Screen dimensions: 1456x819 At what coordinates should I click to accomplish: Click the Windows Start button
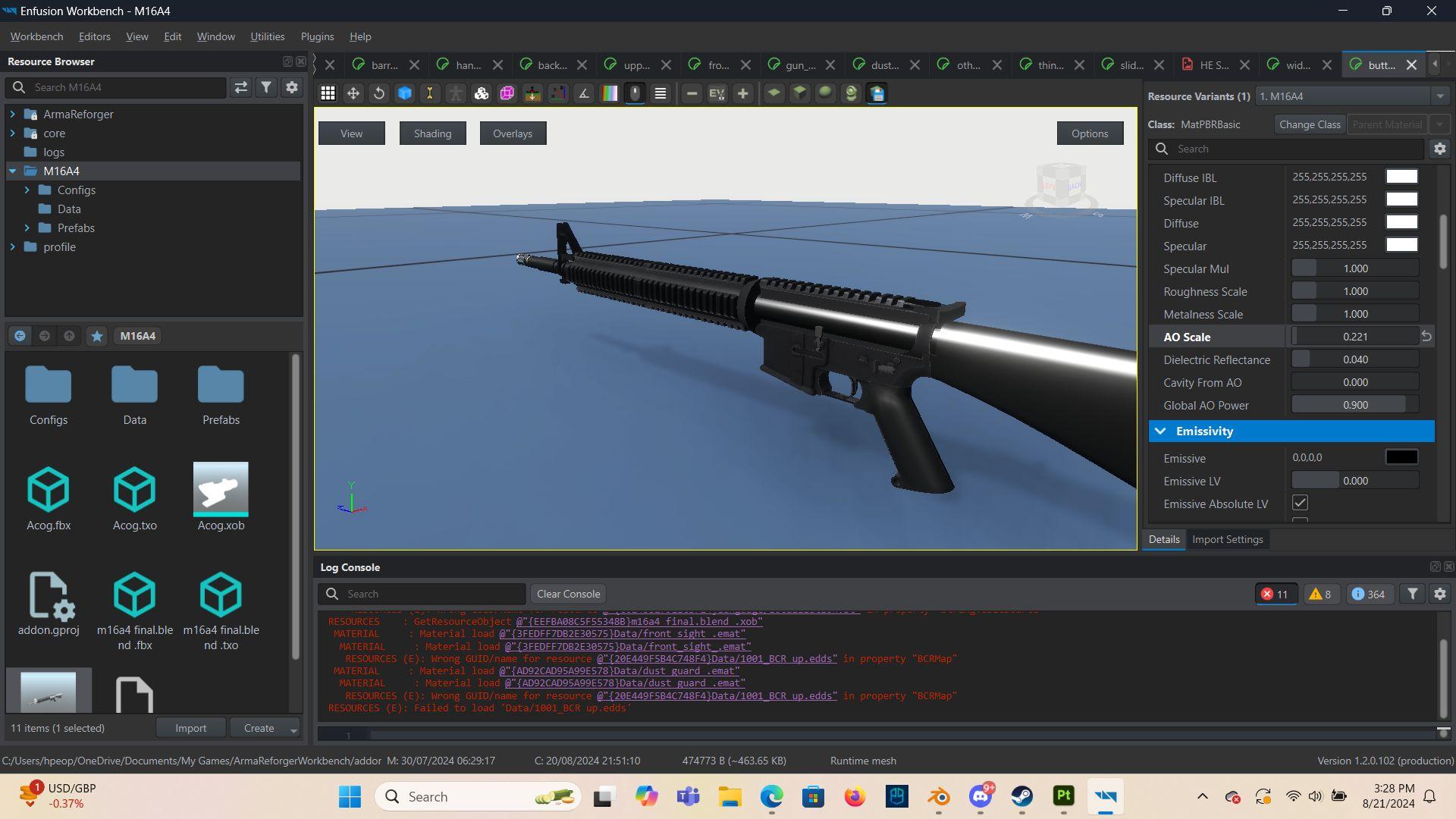tap(350, 797)
